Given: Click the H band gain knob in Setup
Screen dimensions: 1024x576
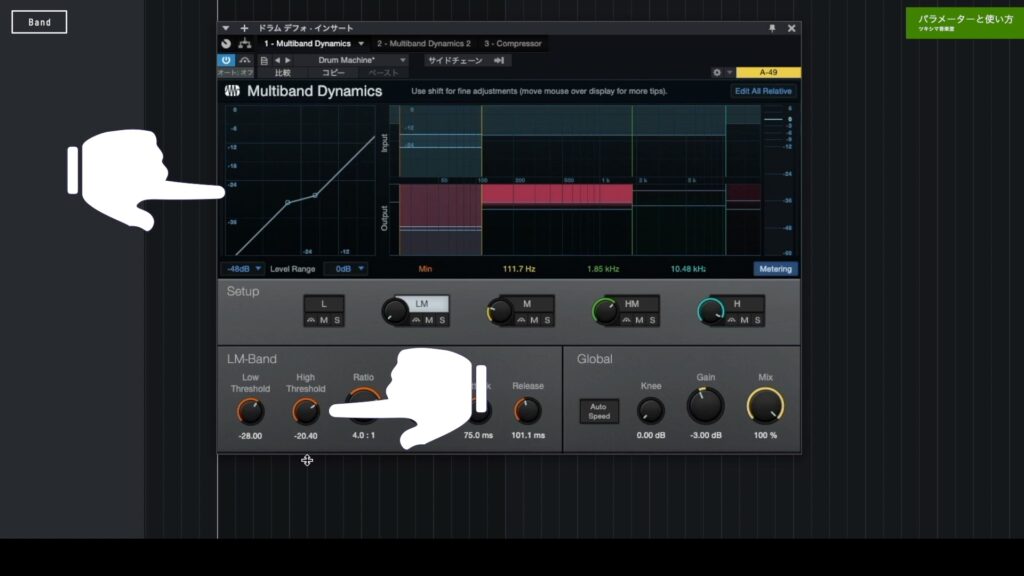Looking at the screenshot, I should [x=711, y=312].
